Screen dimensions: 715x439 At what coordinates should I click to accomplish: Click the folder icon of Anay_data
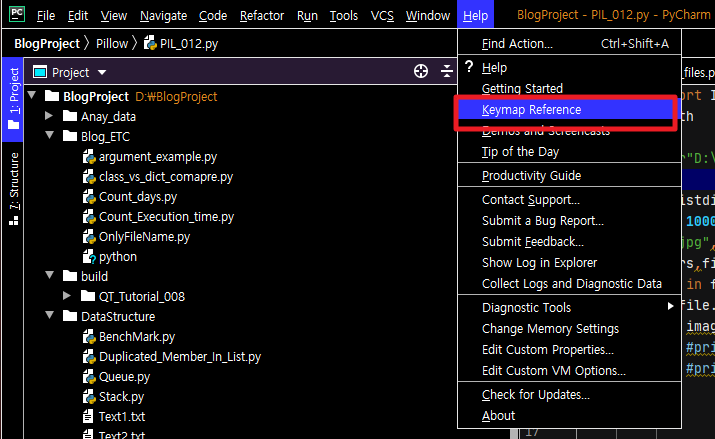tap(69, 116)
